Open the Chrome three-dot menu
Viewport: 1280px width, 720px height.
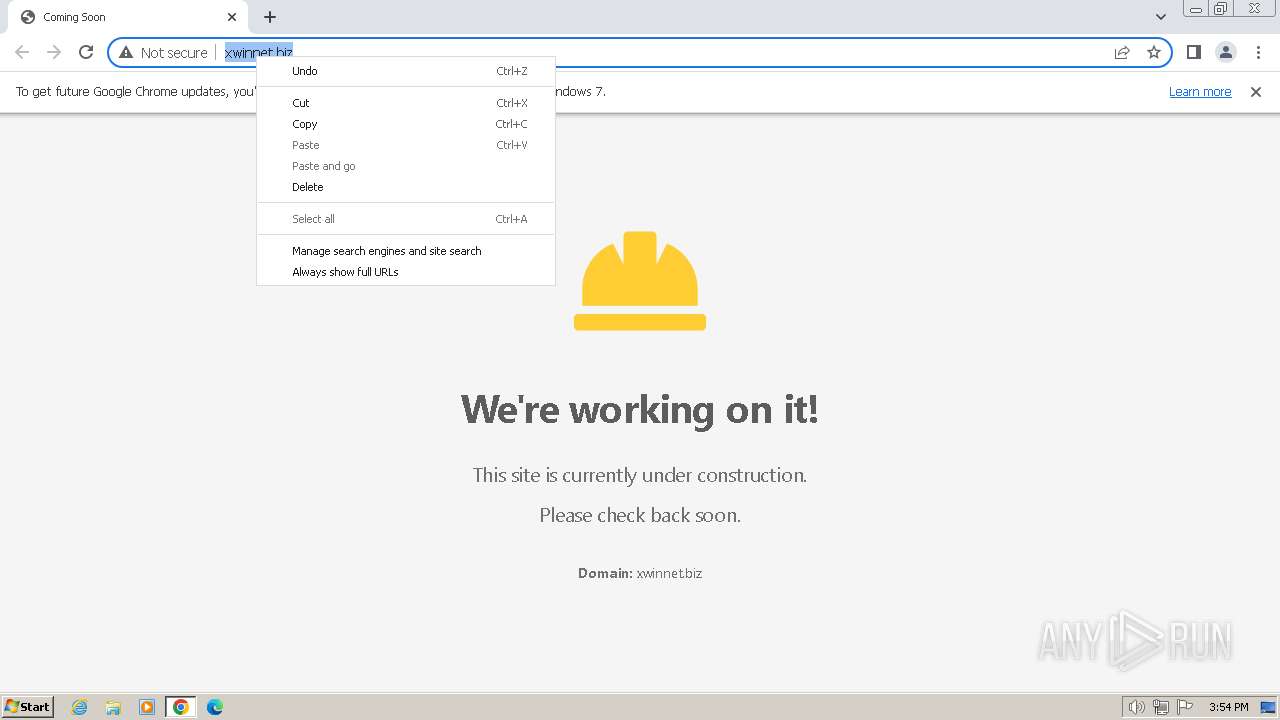(x=1257, y=52)
